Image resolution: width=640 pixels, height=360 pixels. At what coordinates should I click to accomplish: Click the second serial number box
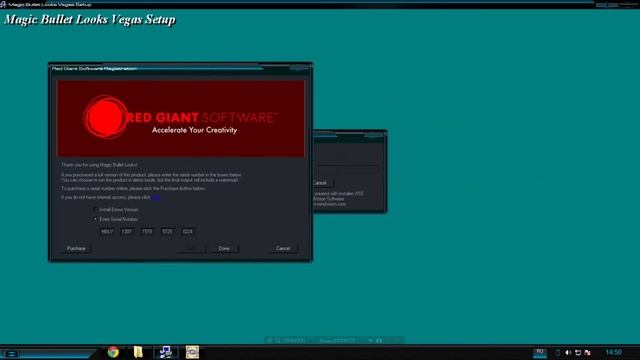(127, 231)
